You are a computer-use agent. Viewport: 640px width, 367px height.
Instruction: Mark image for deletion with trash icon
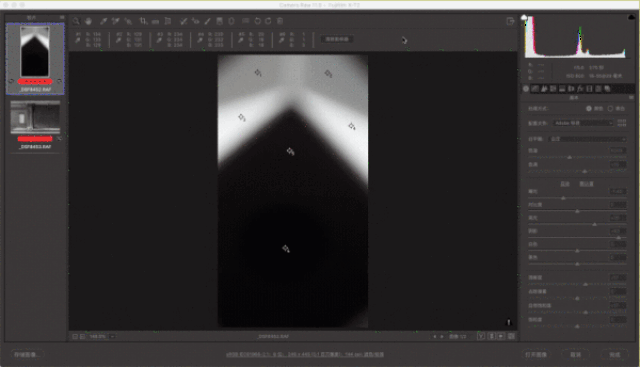coord(280,21)
